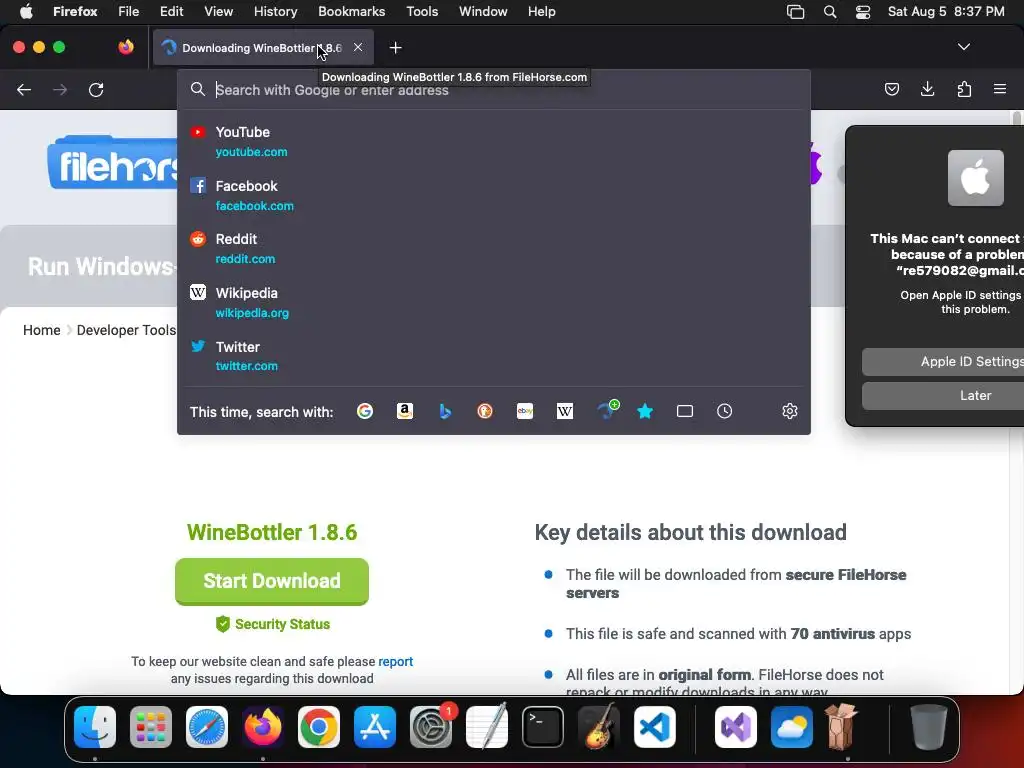Open a new tab
This screenshot has height=768, width=1024.
[395, 48]
